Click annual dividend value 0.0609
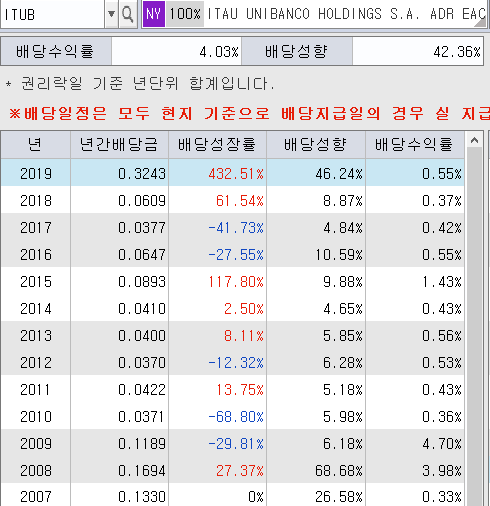 click(142, 201)
